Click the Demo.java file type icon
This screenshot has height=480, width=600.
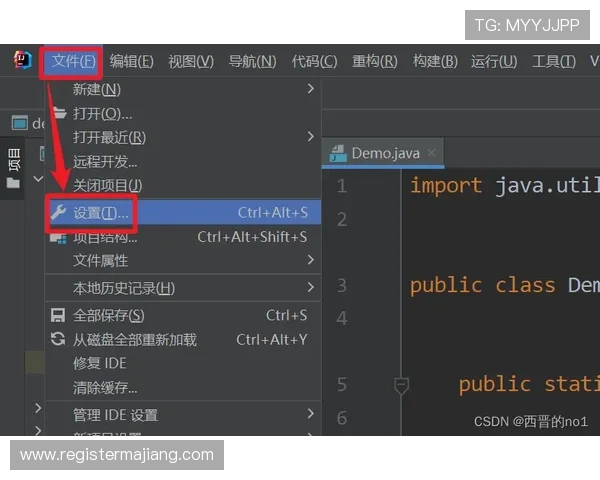(338, 153)
